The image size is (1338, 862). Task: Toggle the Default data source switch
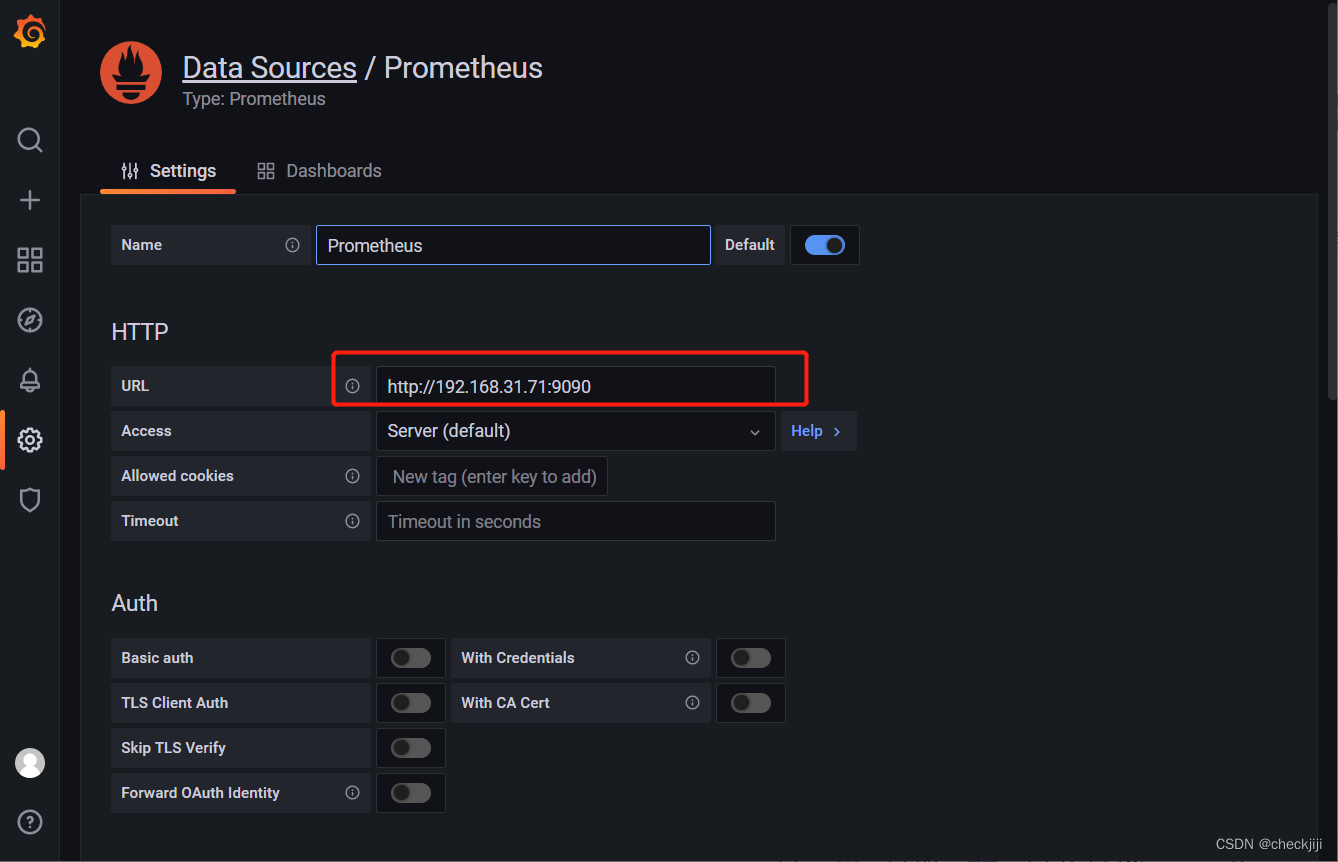(824, 245)
